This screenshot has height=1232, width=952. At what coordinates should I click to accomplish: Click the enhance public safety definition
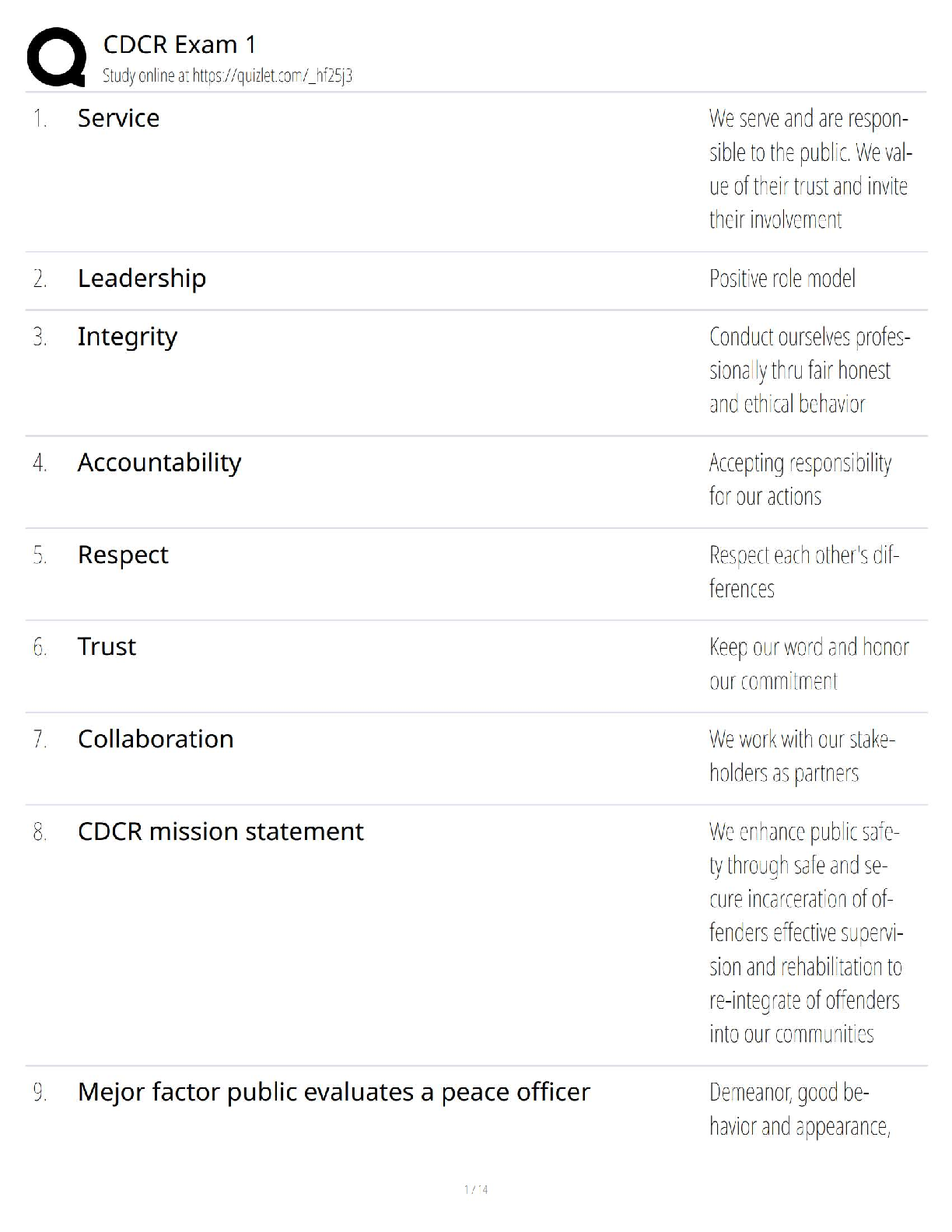click(x=805, y=933)
